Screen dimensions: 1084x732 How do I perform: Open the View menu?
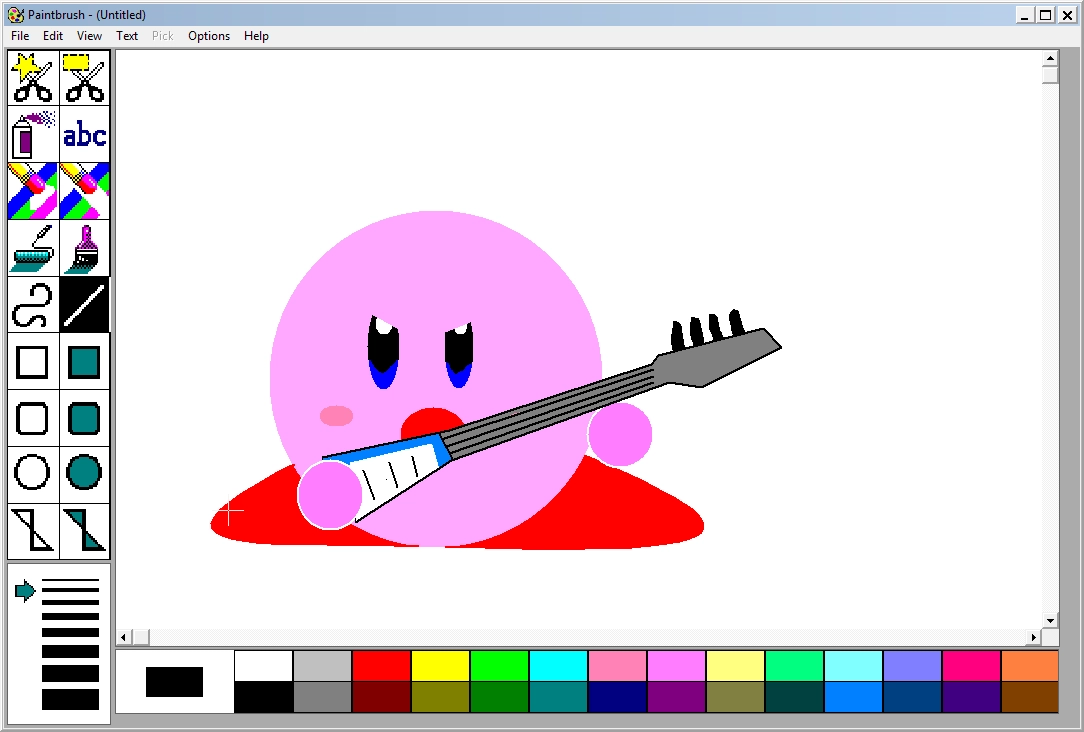(89, 36)
